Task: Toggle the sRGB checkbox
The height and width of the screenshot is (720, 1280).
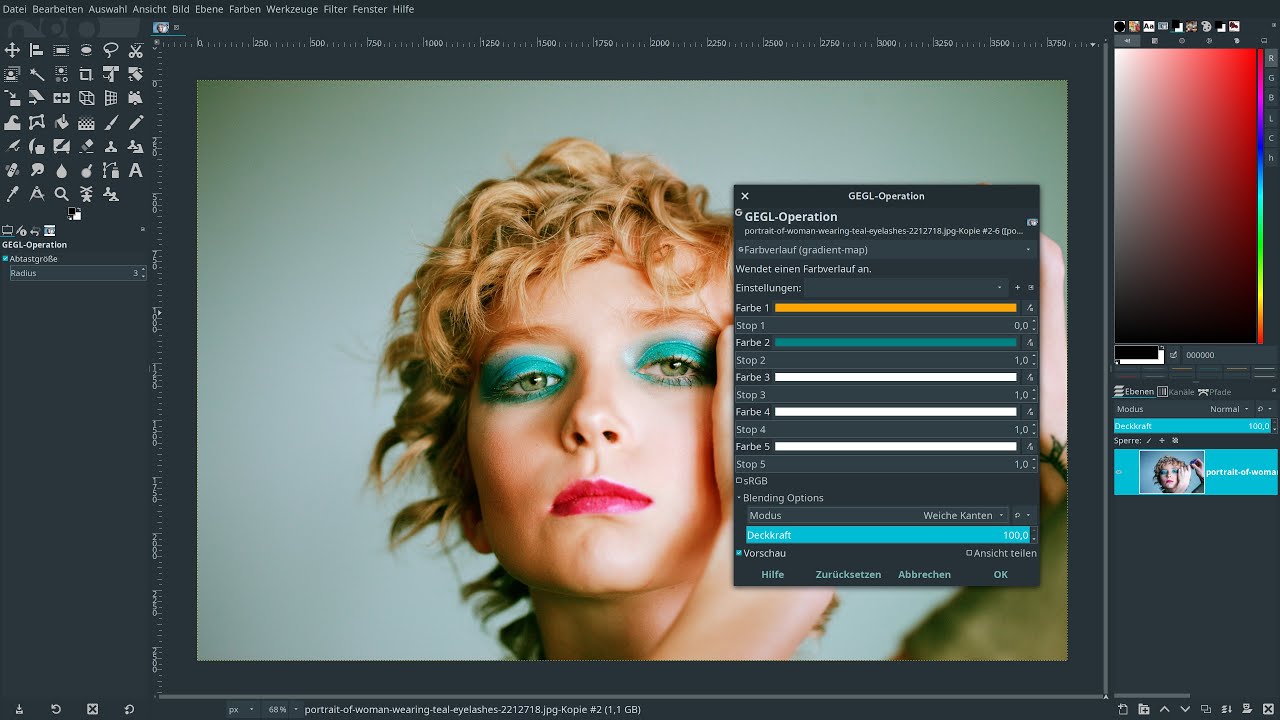Action: [x=739, y=481]
